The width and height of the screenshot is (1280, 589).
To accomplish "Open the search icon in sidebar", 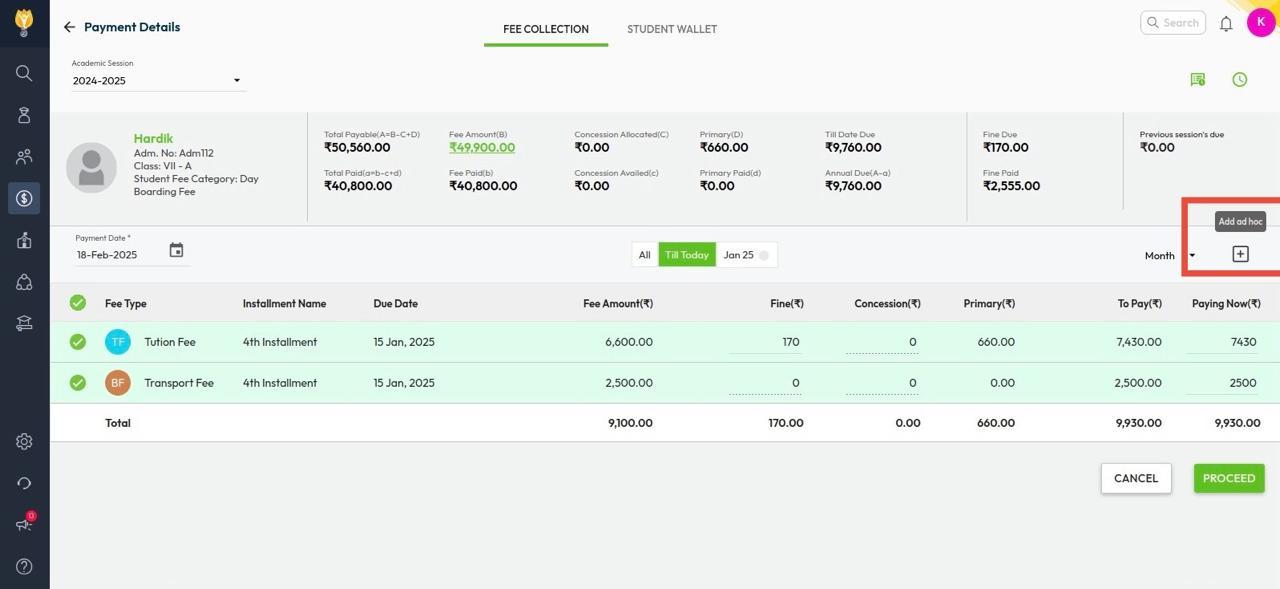I will pyautogui.click(x=24, y=73).
